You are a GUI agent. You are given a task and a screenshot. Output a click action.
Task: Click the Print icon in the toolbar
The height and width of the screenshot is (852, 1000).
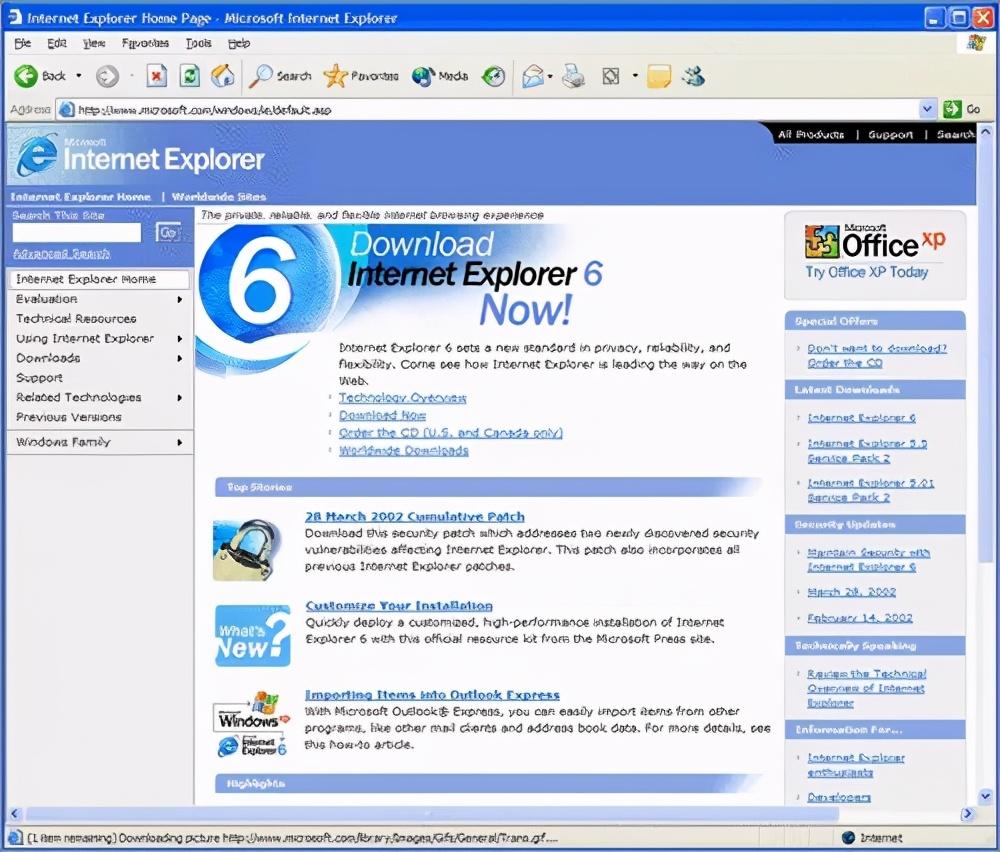coord(572,76)
